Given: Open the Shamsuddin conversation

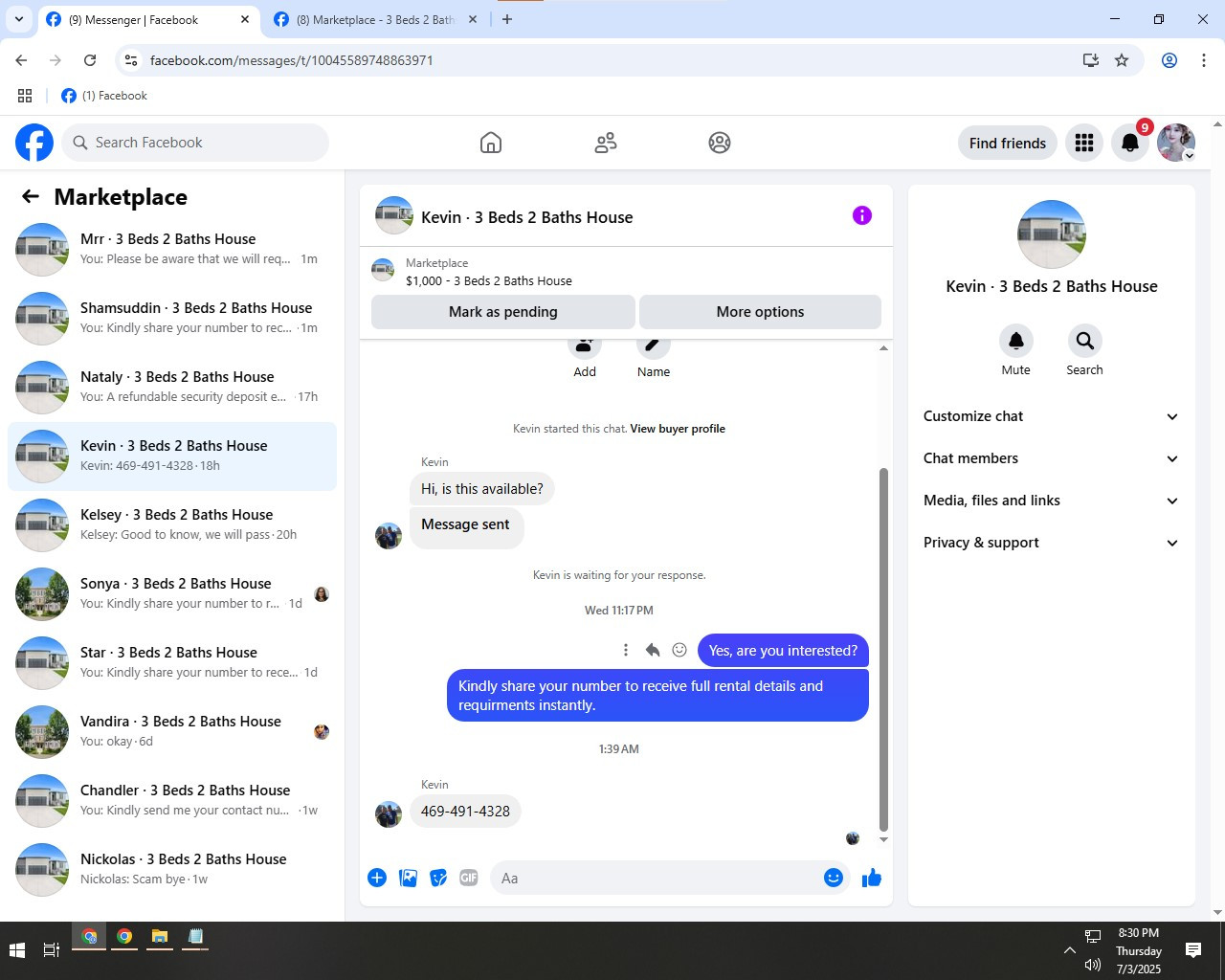Looking at the screenshot, I should (172, 319).
